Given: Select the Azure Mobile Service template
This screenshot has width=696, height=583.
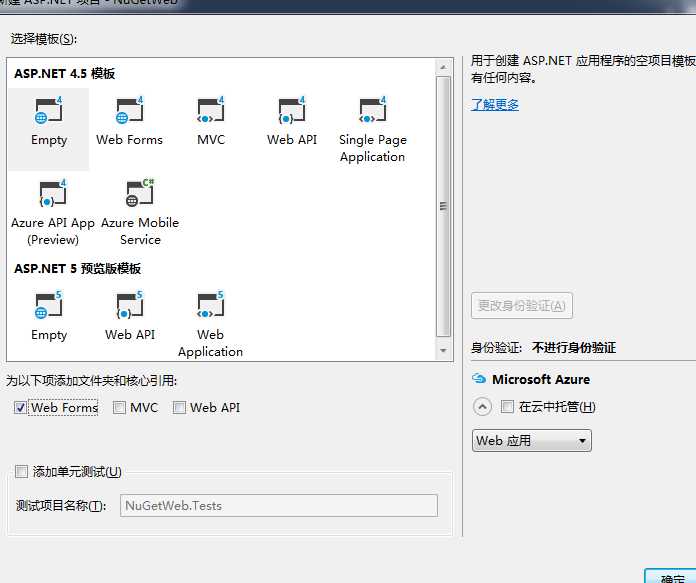Looking at the screenshot, I should (140, 213).
